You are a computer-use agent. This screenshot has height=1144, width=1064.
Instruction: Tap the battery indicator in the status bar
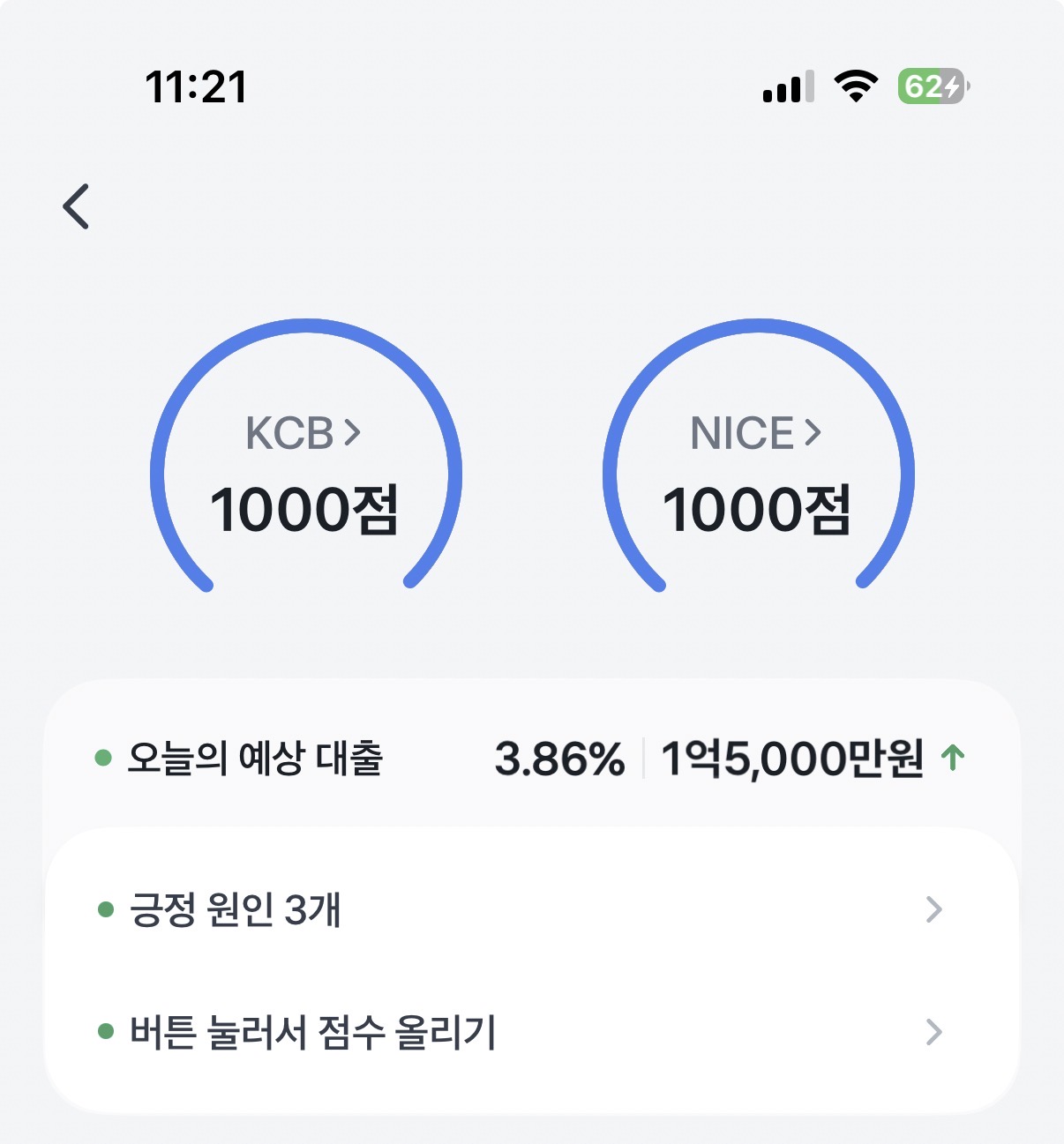click(x=933, y=86)
